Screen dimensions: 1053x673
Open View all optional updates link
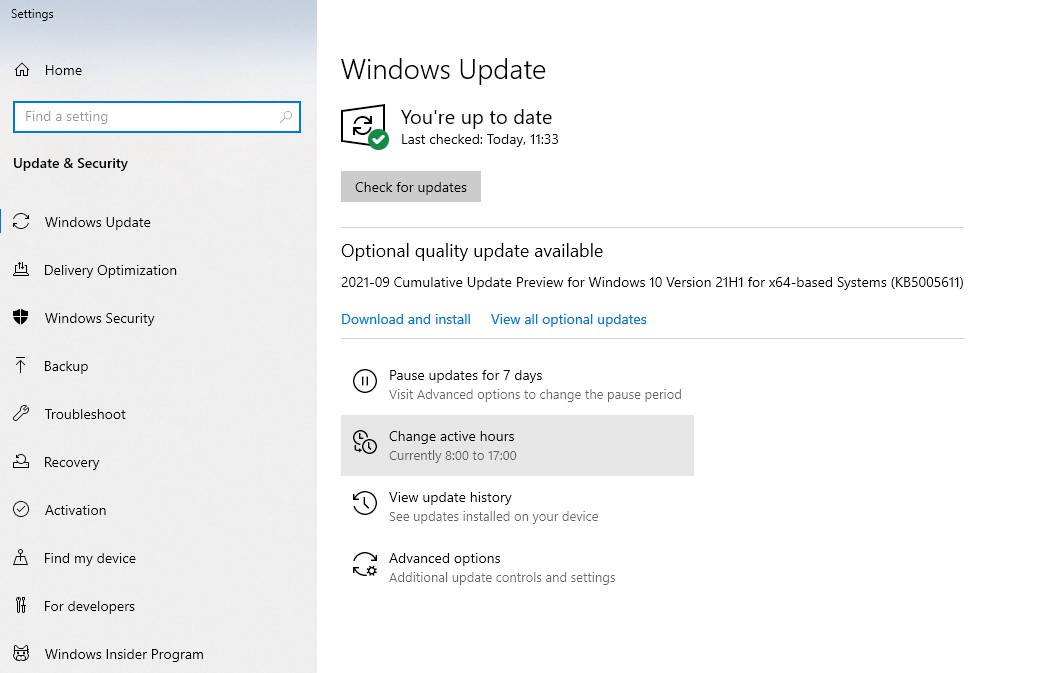[568, 319]
